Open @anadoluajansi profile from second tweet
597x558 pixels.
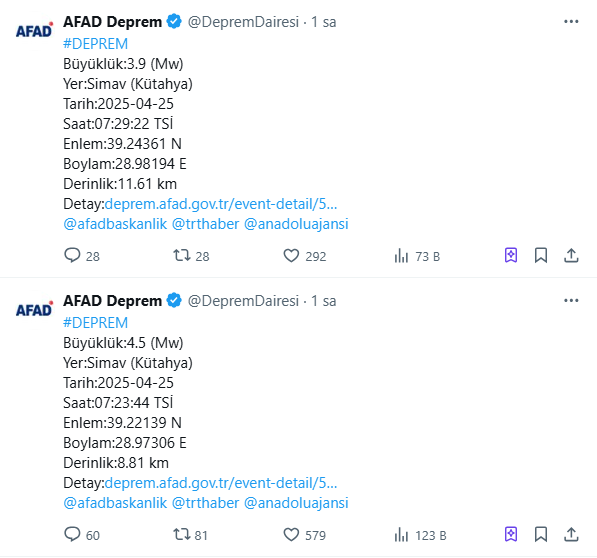[x=296, y=503]
